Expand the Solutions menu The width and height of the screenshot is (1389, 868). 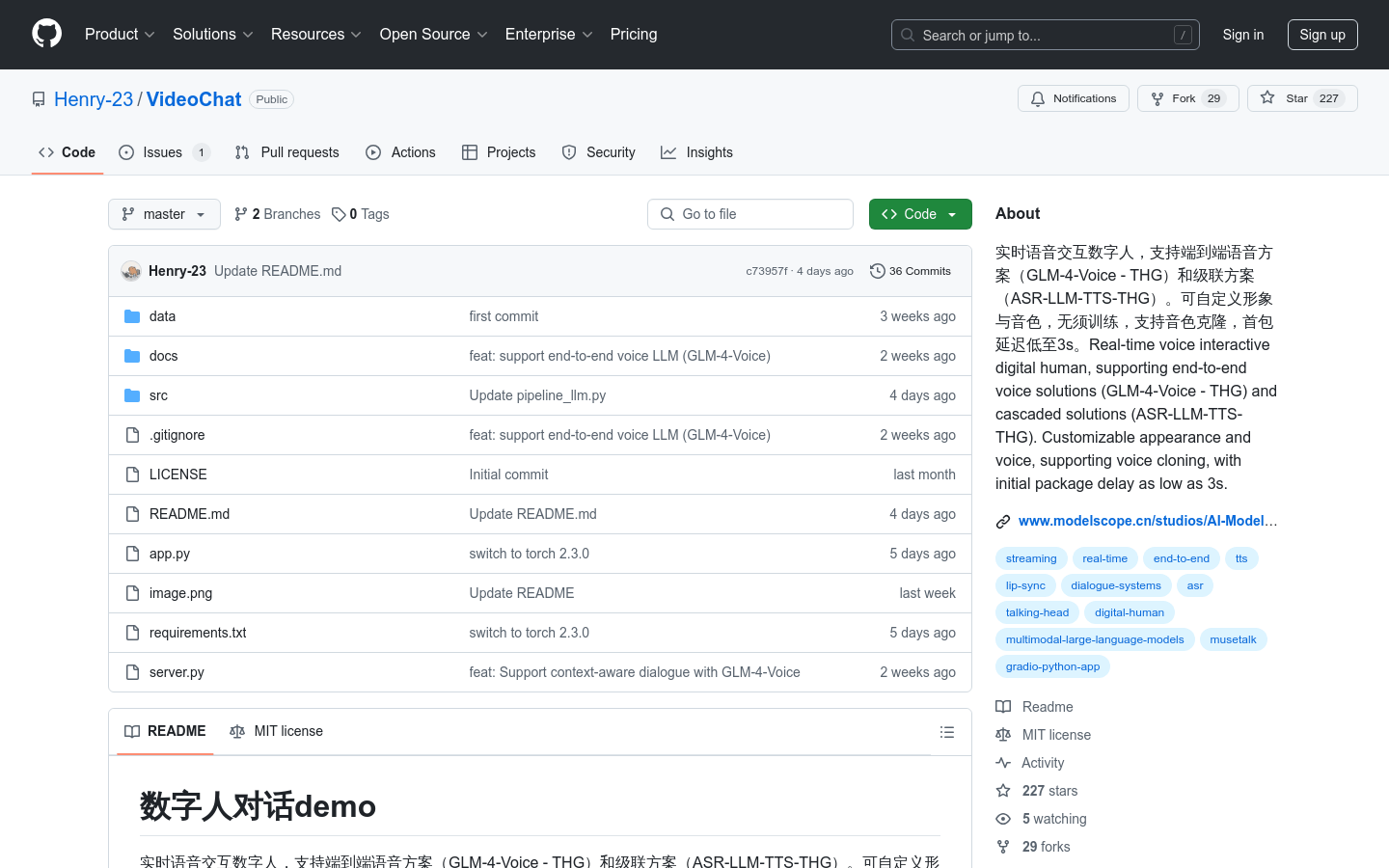pyautogui.click(x=213, y=35)
